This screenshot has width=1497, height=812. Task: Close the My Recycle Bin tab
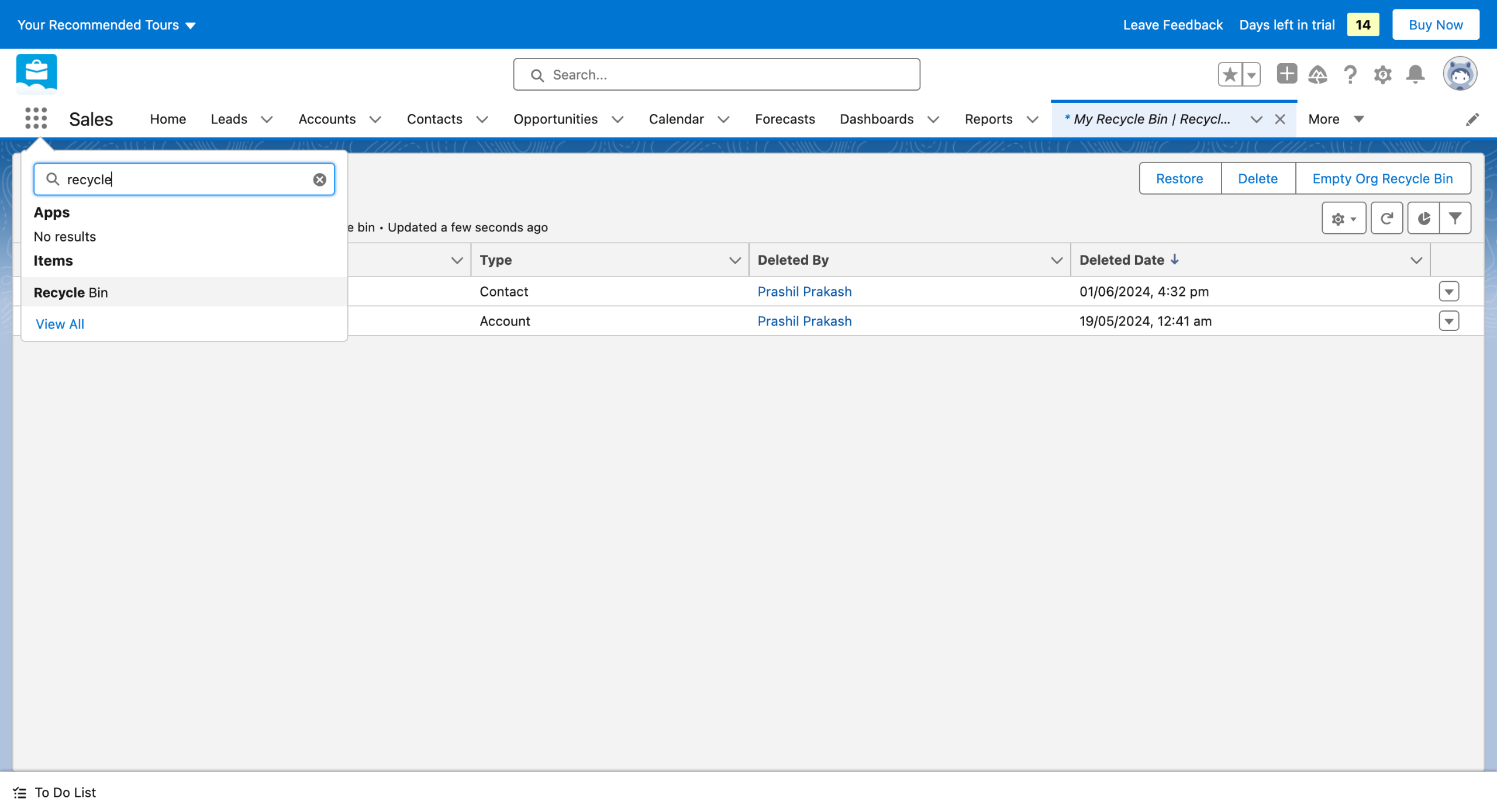point(1280,119)
